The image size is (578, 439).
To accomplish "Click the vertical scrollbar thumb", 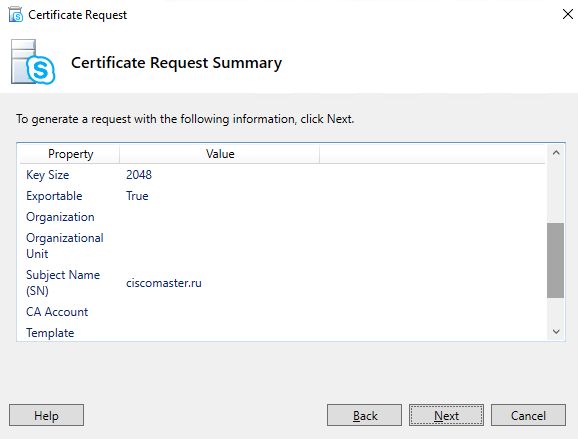I will click(x=556, y=260).
